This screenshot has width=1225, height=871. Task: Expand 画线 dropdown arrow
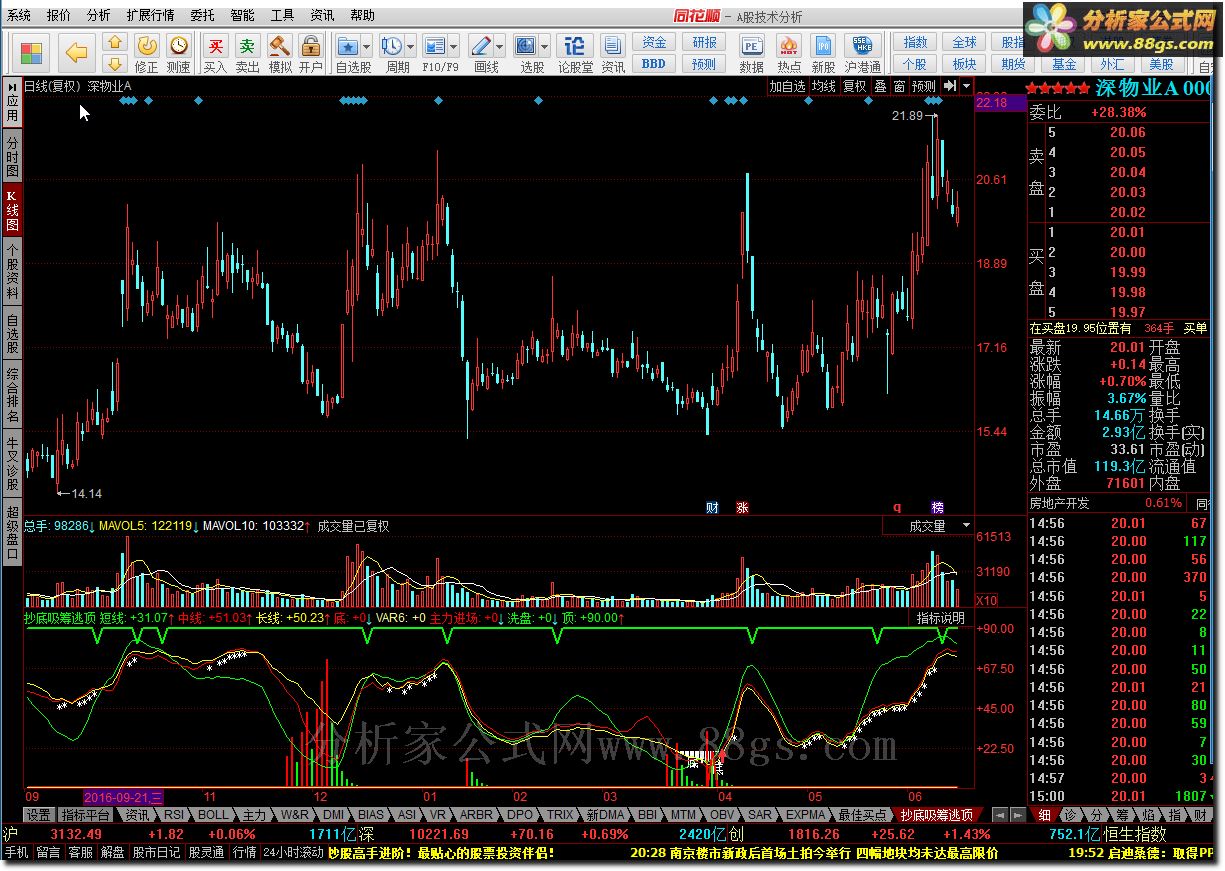500,46
